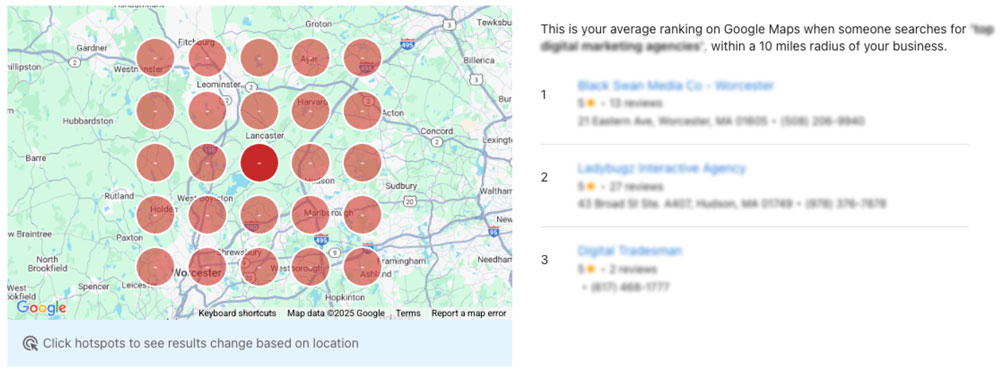Image resolution: width=1000 pixels, height=377 pixels.
Task: Click the hotspot covering Westborough
Action: pyautogui.click(x=311, y=267)
